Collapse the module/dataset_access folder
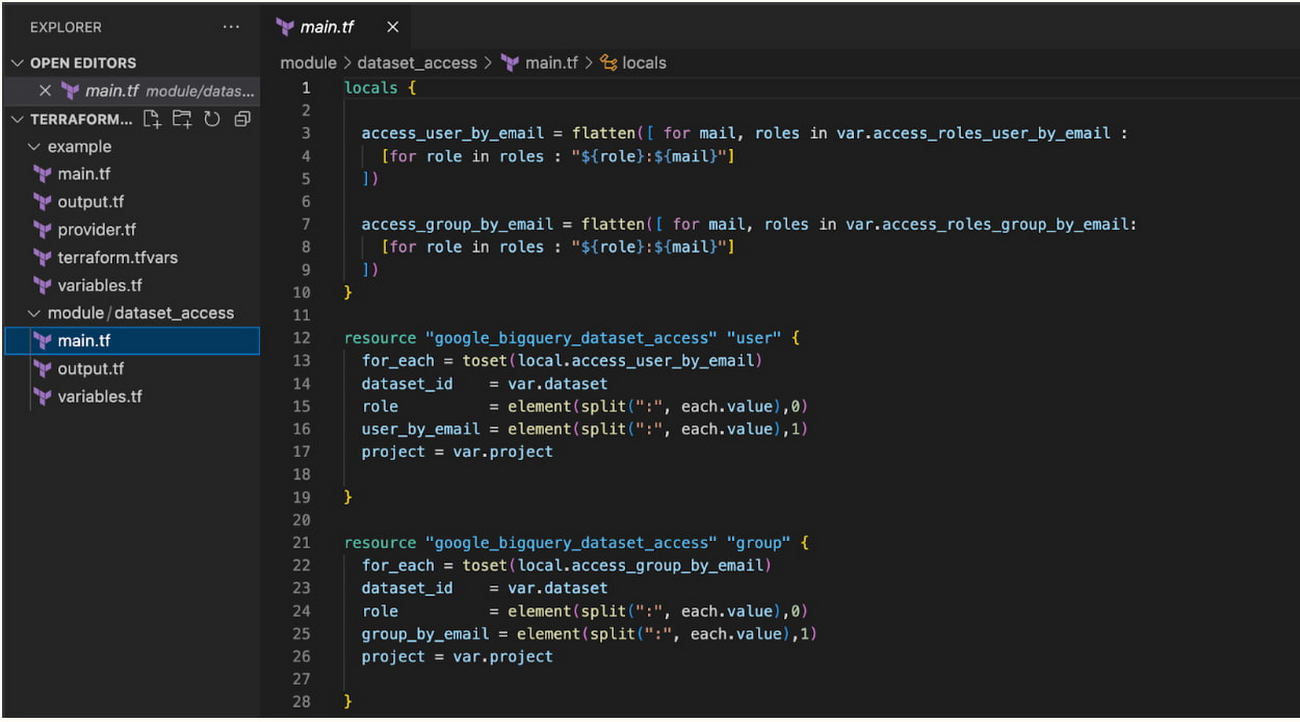This screenshot has width=1300, height=722. click(x=35, y=313)
